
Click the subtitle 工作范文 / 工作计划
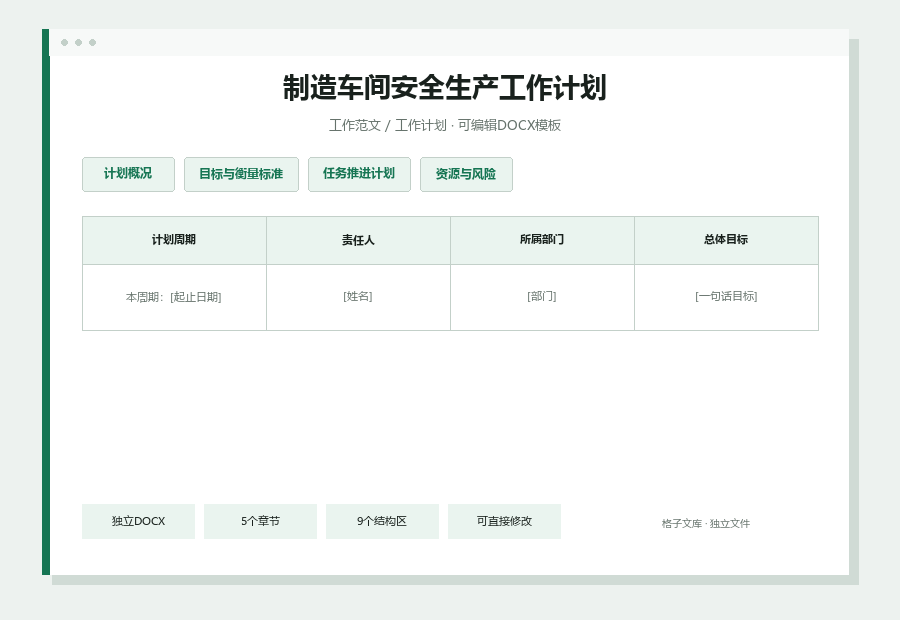387,125
